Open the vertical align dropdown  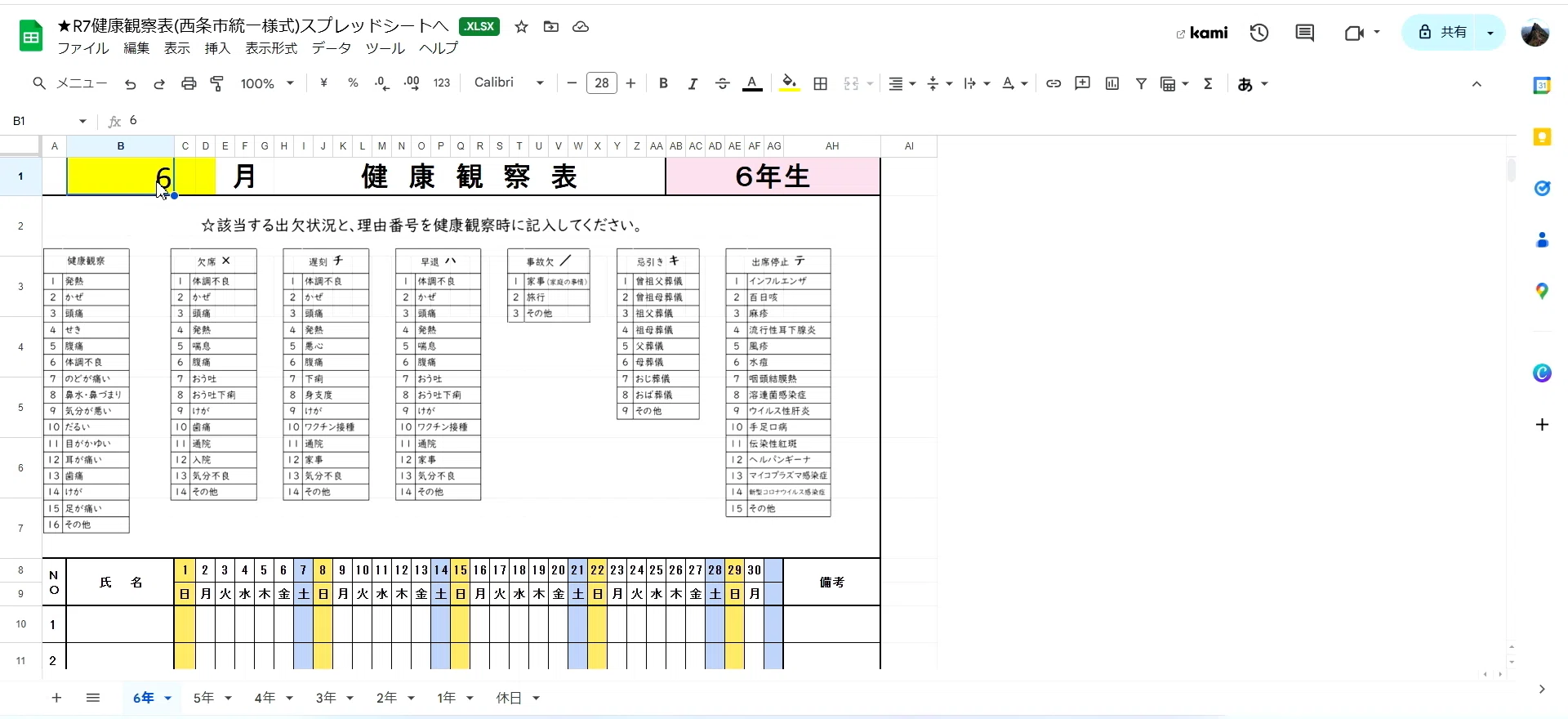coord(940,83)
